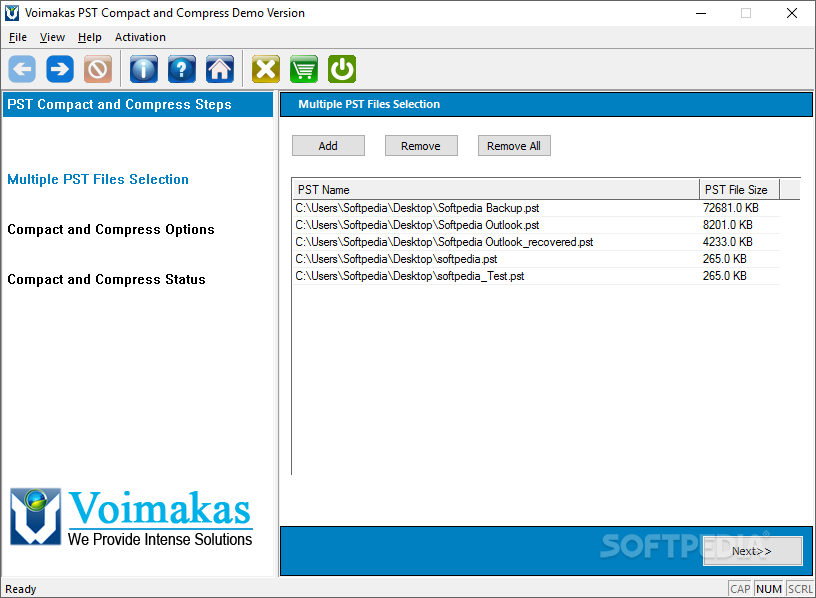Click the PST File Size column header
The image size is (816, 598).
pyautogui.click(x=740, y=189)
